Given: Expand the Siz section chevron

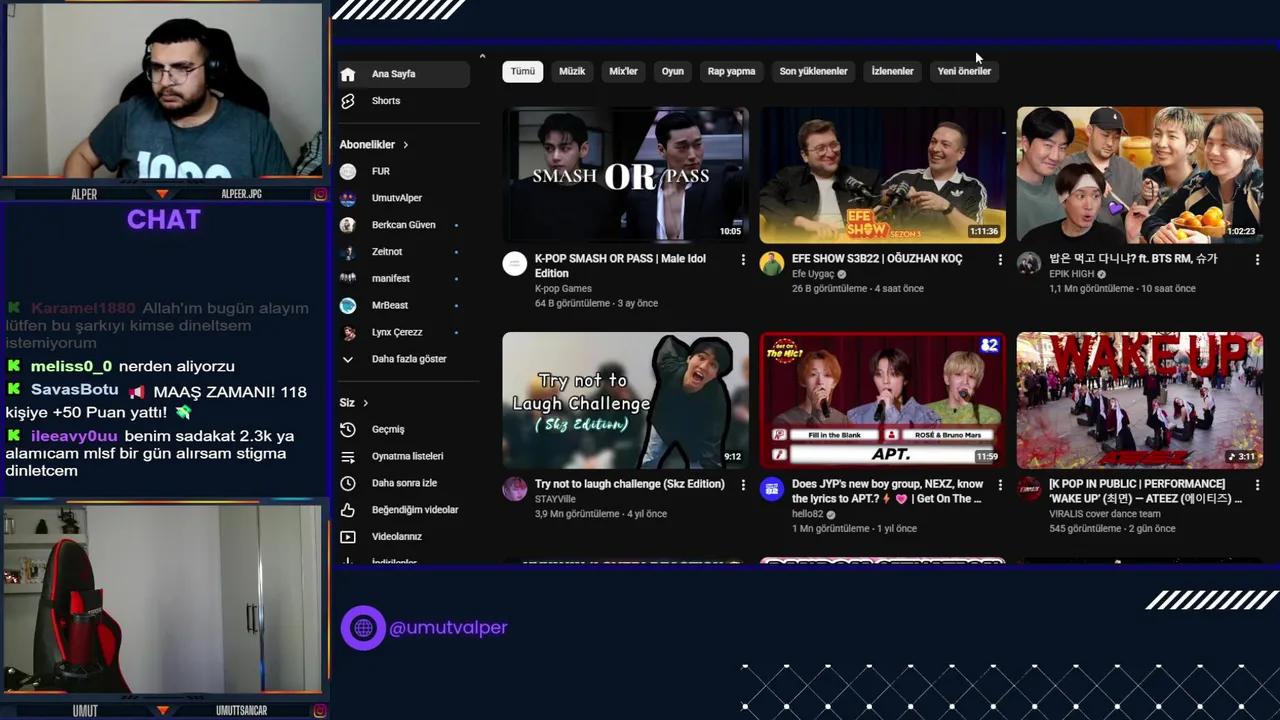Looking at the screenshot, I should (365, 403).
